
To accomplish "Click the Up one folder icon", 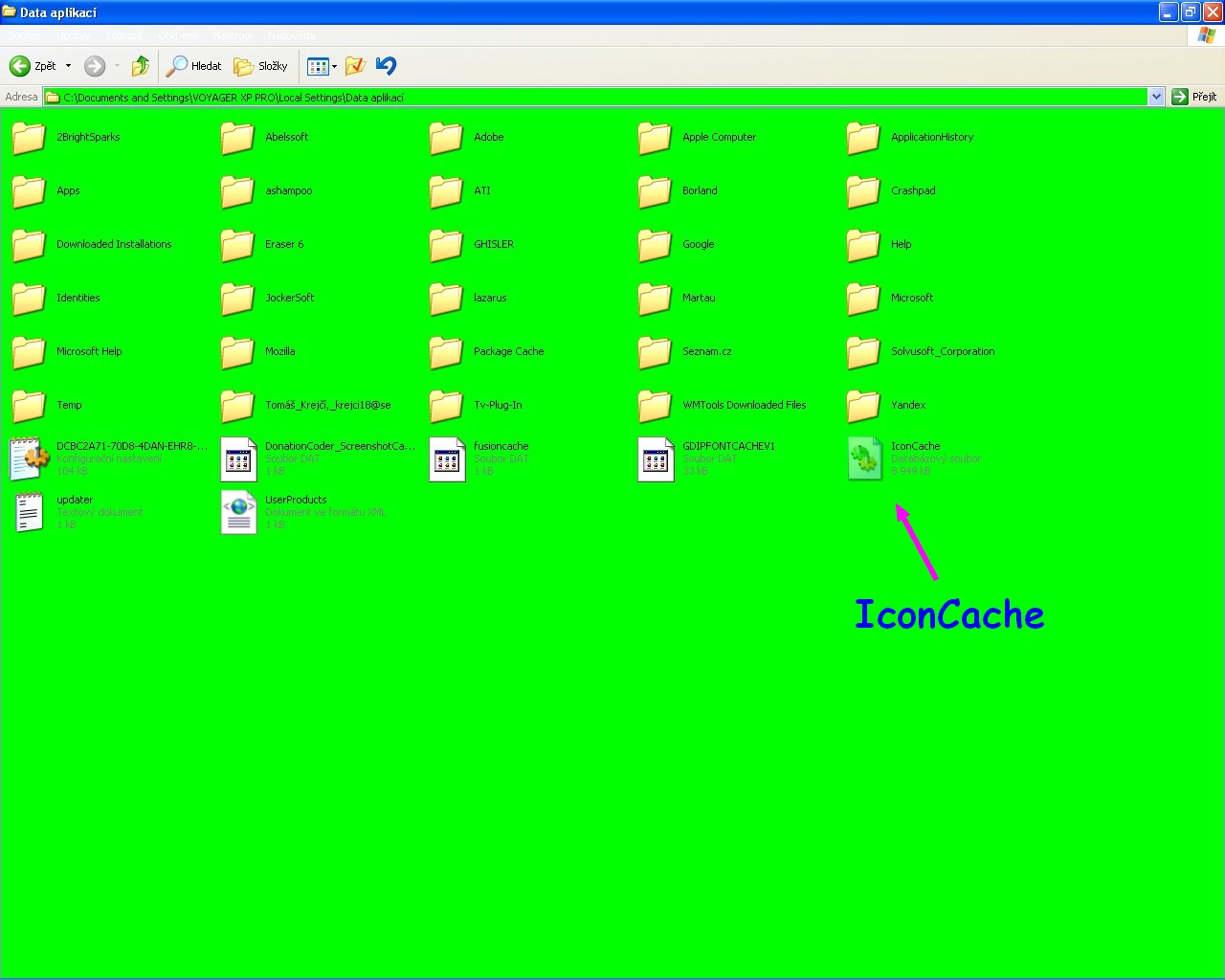I will [x=141, y=66].
